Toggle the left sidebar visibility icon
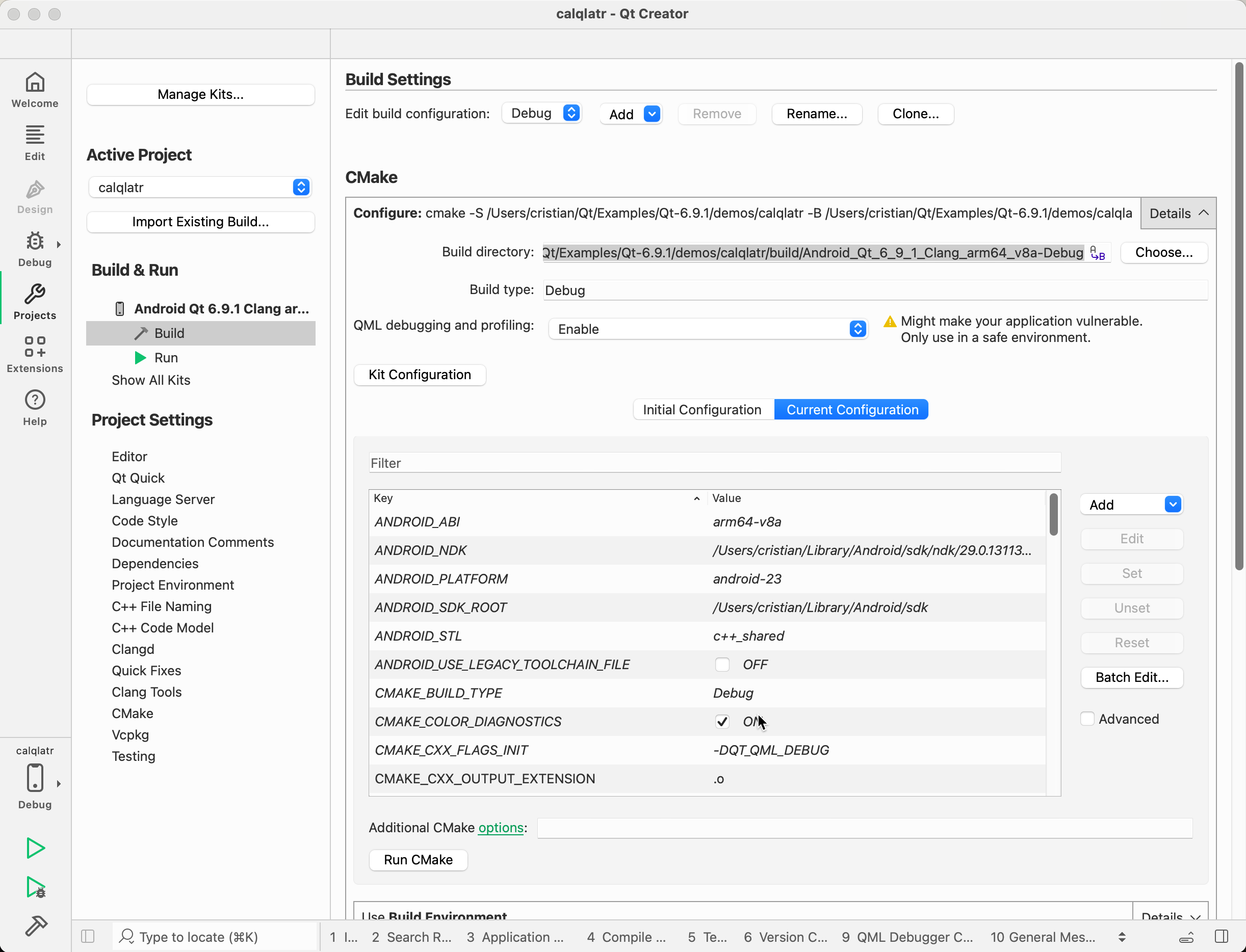The width and height of the screenshot is (1246, 952). (88, 936)
